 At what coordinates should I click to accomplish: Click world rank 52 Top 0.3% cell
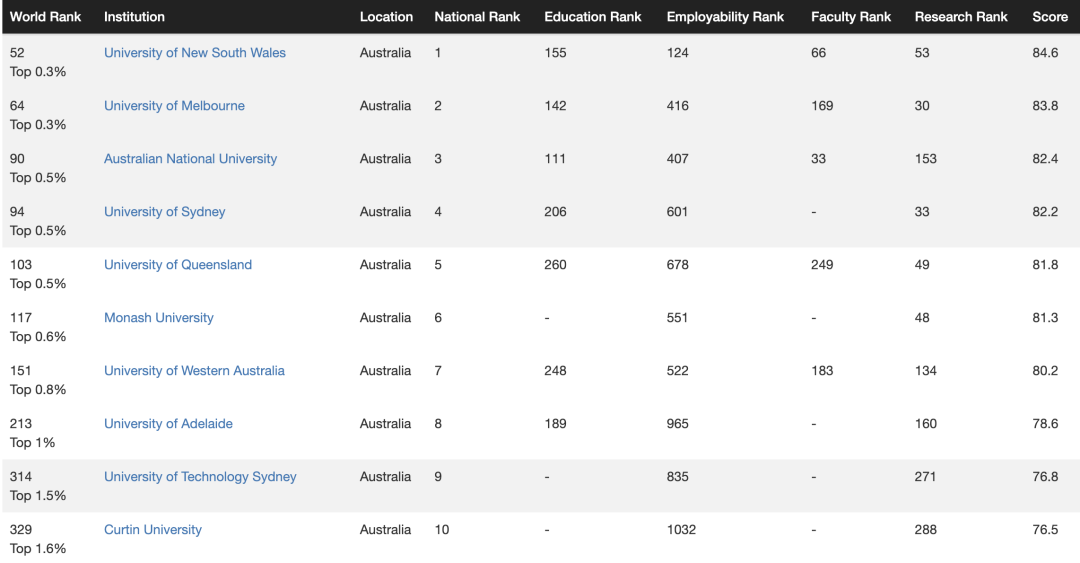click(x=38, y=62)
